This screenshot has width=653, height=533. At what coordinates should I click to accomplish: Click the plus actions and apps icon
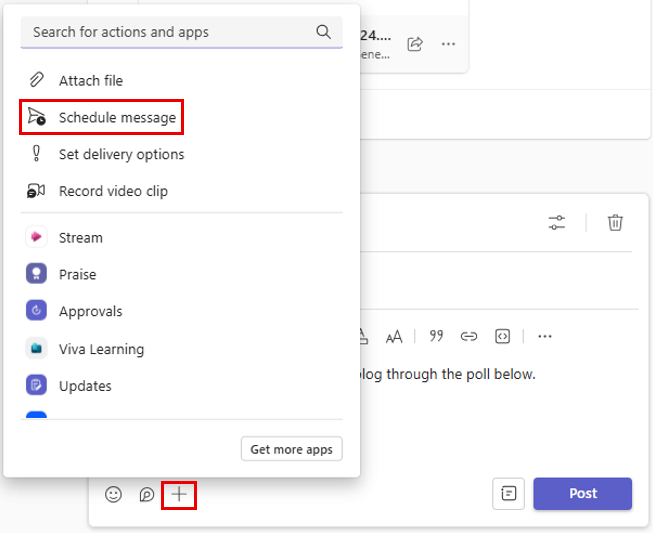[179, 494]
